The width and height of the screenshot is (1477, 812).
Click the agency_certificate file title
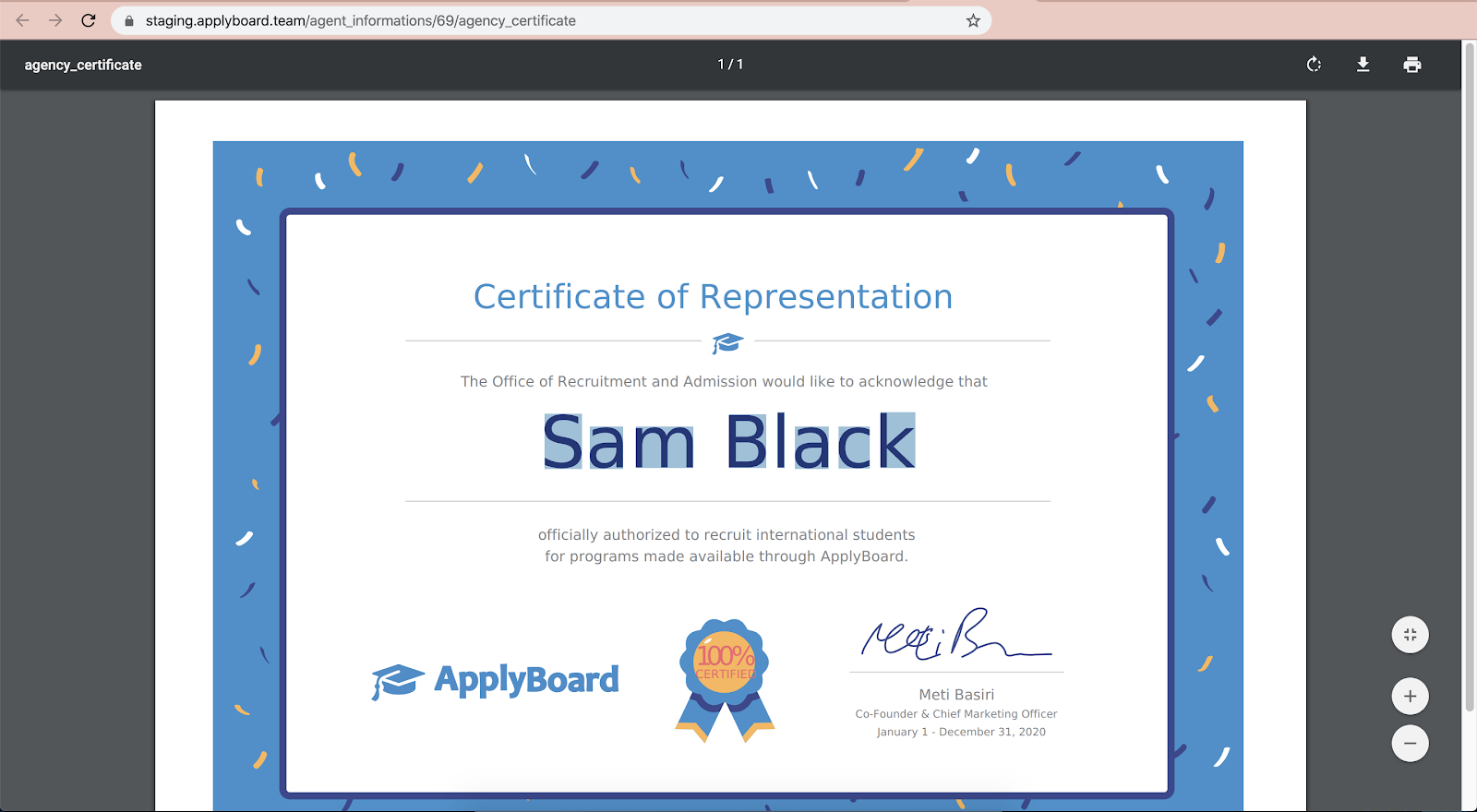83,65
